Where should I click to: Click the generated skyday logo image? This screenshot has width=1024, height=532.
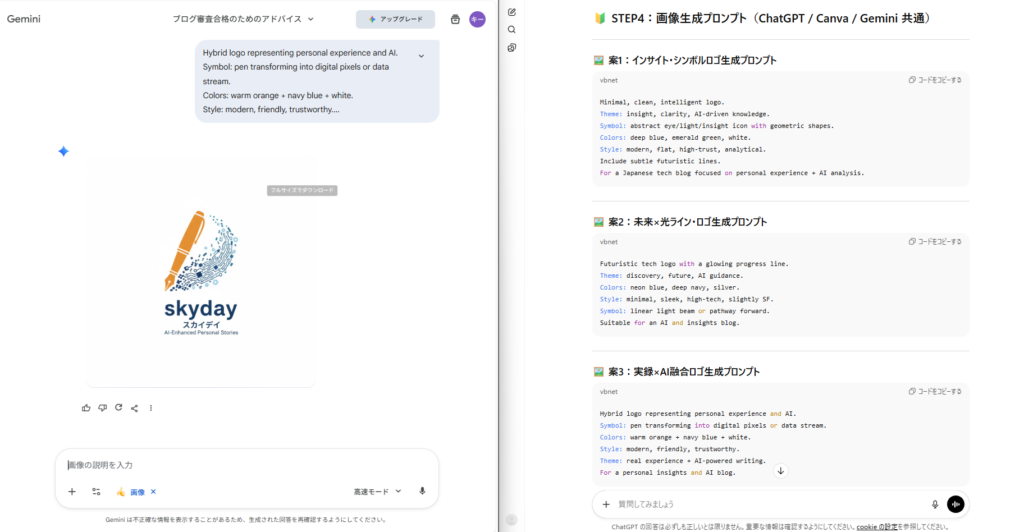coord(200,272)
